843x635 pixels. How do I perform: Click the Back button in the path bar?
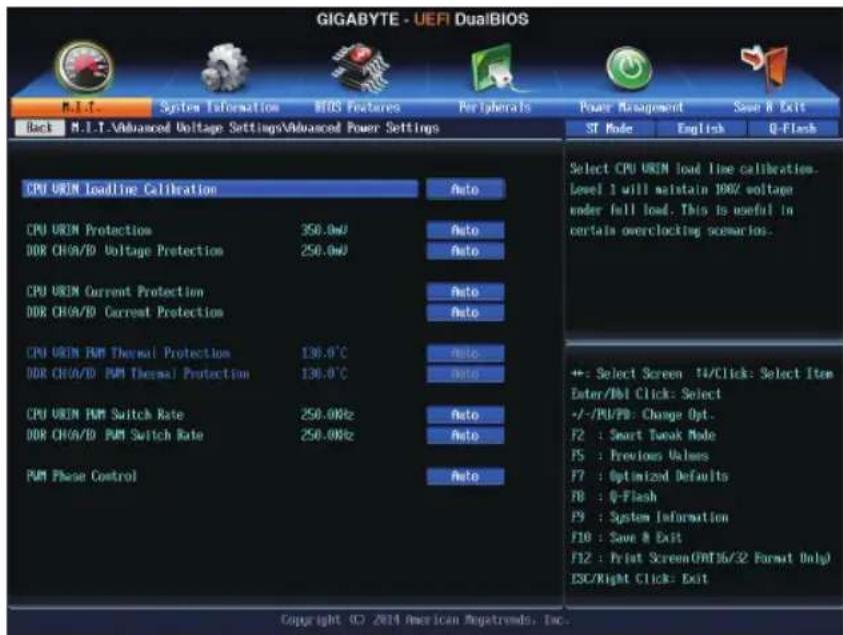39,128
